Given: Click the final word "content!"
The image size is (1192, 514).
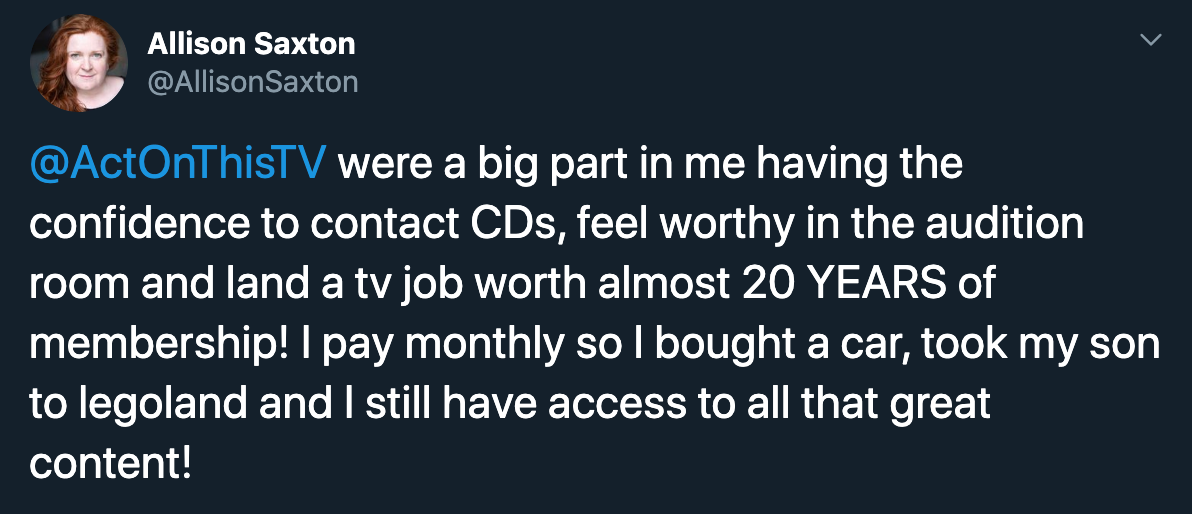Looking at the screenshot, I should 110,464.
